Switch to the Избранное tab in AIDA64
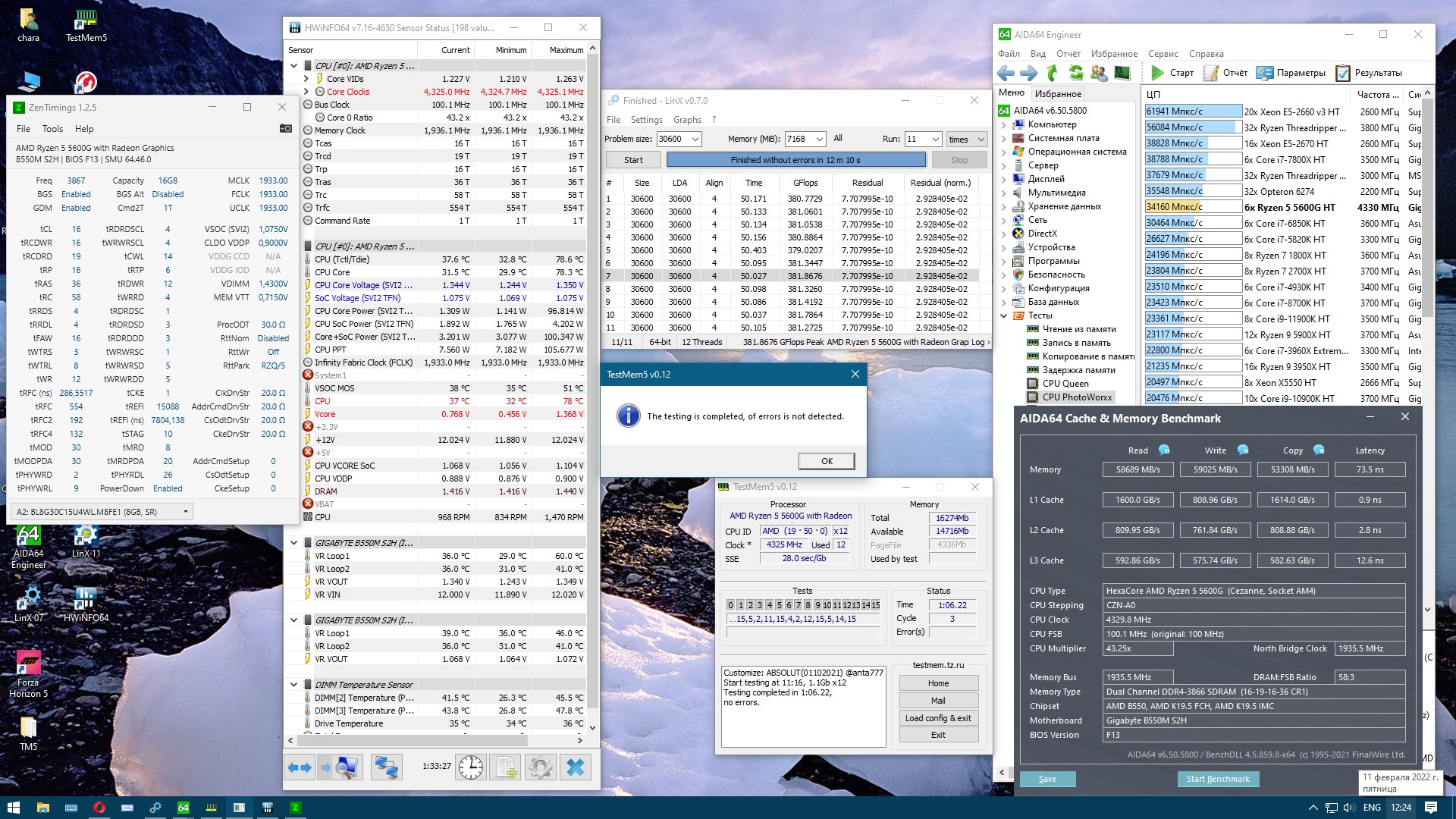The width and height of the screenshot is (1456, 819). click(1058, 94)
